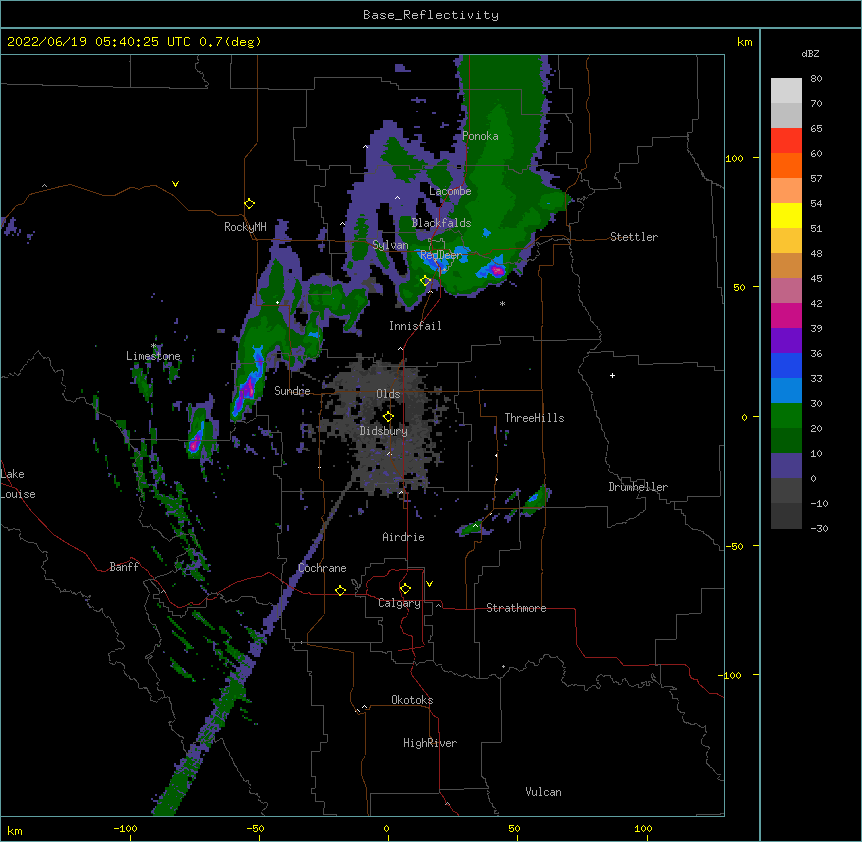Select the Innisfail label
Image resolution: width=862 pixels, height=842 pixels.
(415, 326)
